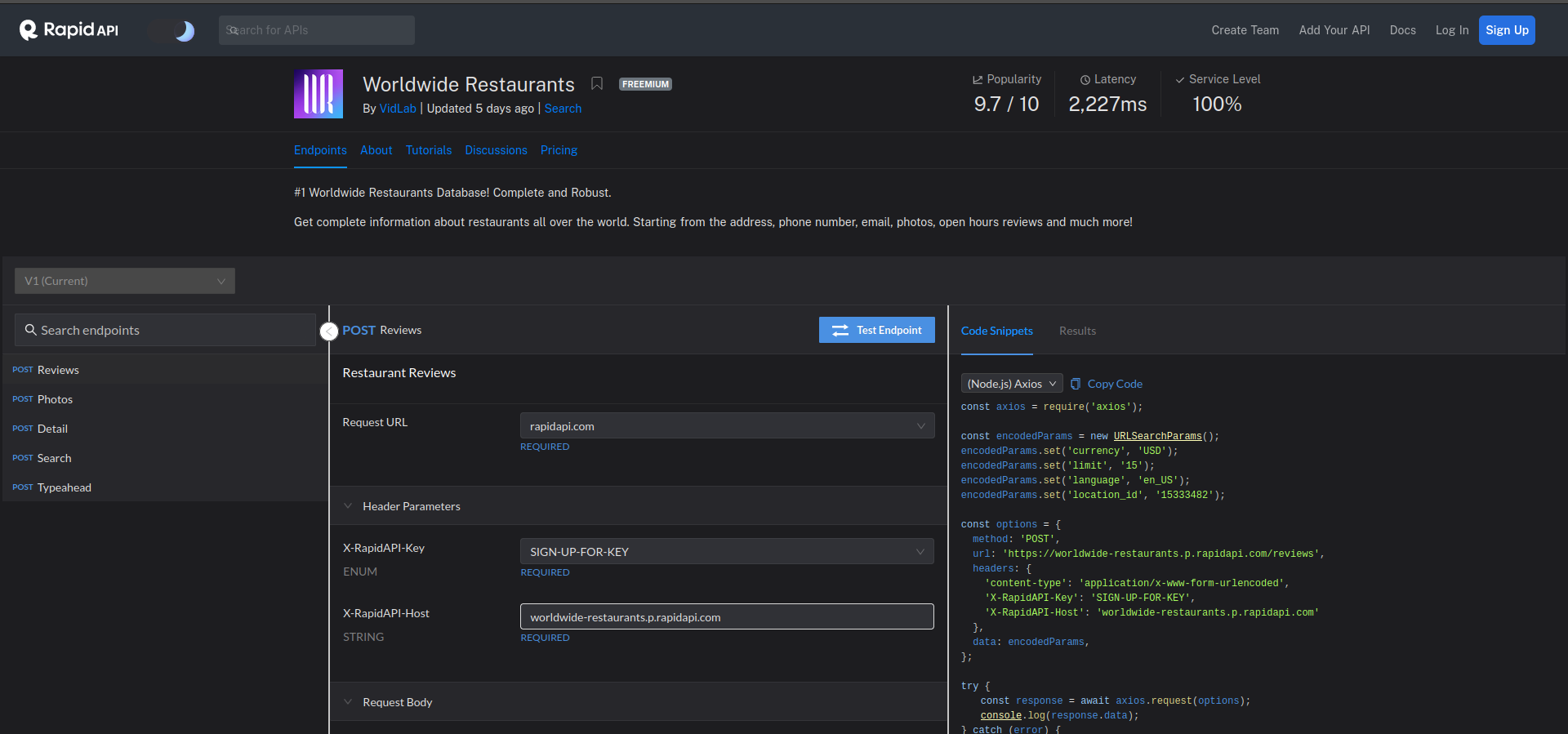Click the Worldwide Restaurants title
Screen dimensions: 1568x734
pyautogui.click(x=469, y=84)
